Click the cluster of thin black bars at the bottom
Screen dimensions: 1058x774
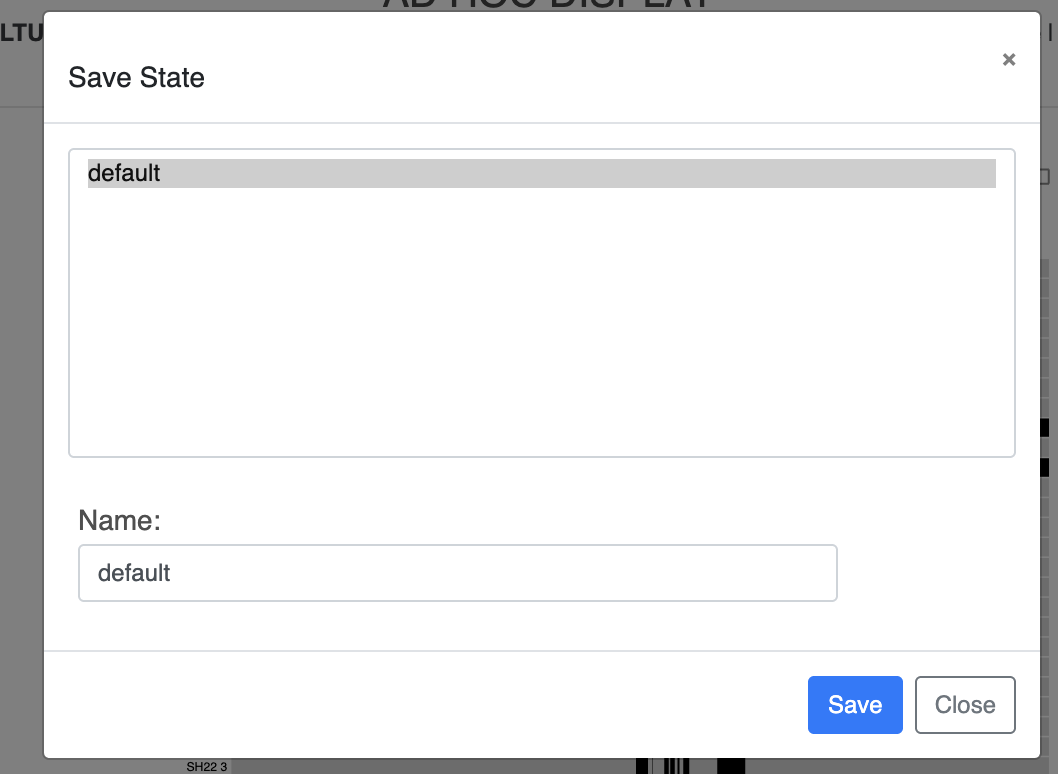[676, 767]
